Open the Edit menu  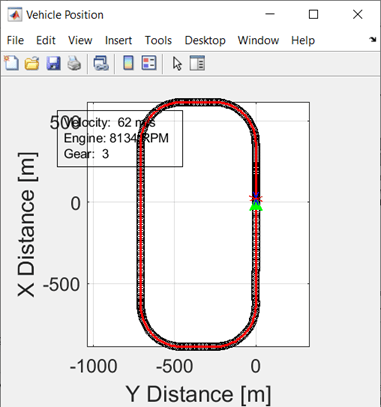click(x=46, y=40)
